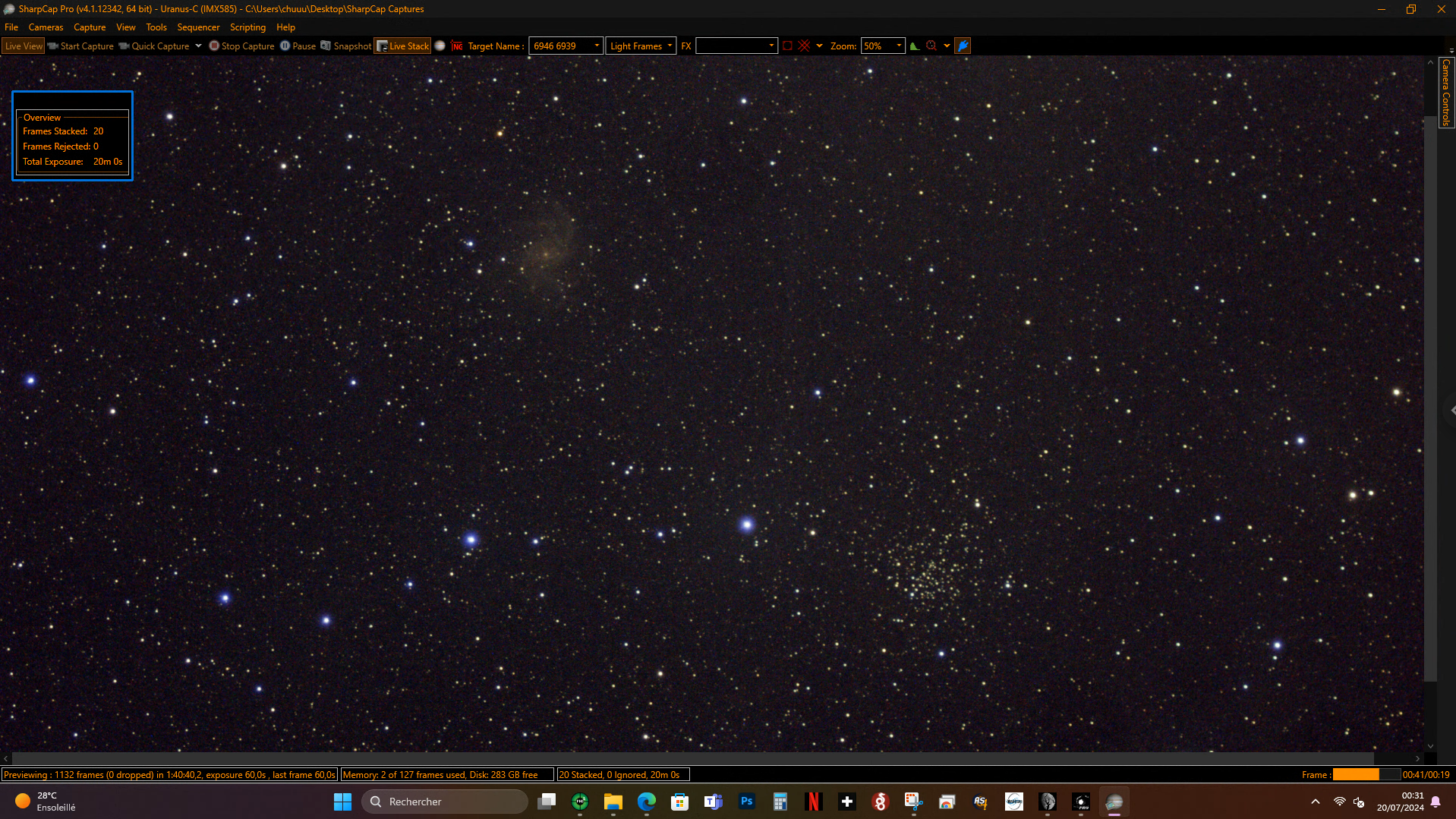Expand the Zoom 50% dropdown
Screen dimensions: 1456x819
pyautogui.click(x=899, y=46)
